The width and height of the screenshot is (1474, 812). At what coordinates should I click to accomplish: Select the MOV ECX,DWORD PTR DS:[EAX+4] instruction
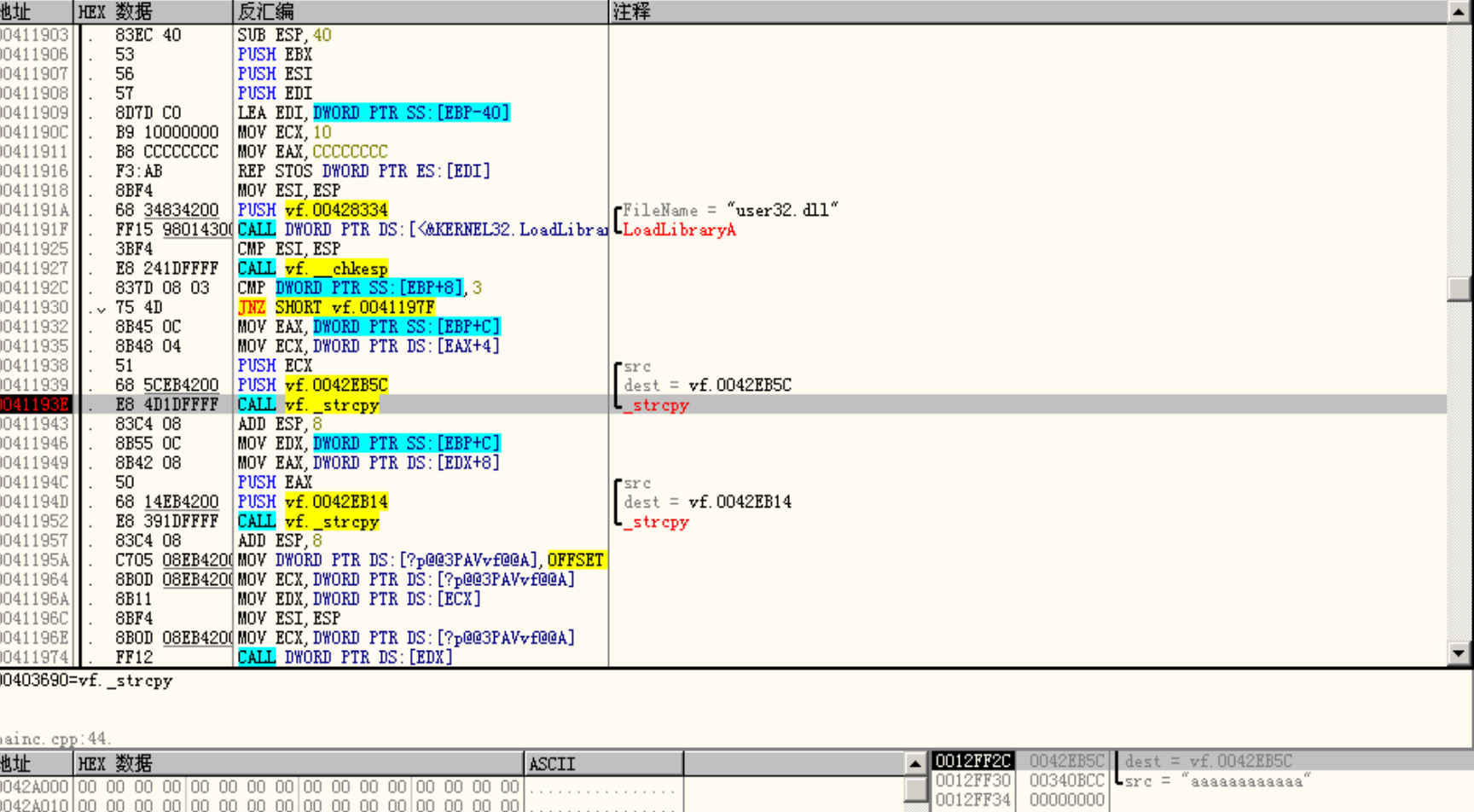(x=368, y=346)
